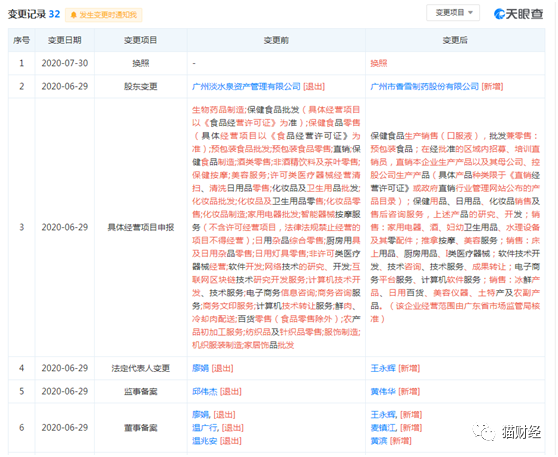Viewport: 558px width, 457px height.
Task: Select the 股东变更 cell
Action: pos(141,86)
